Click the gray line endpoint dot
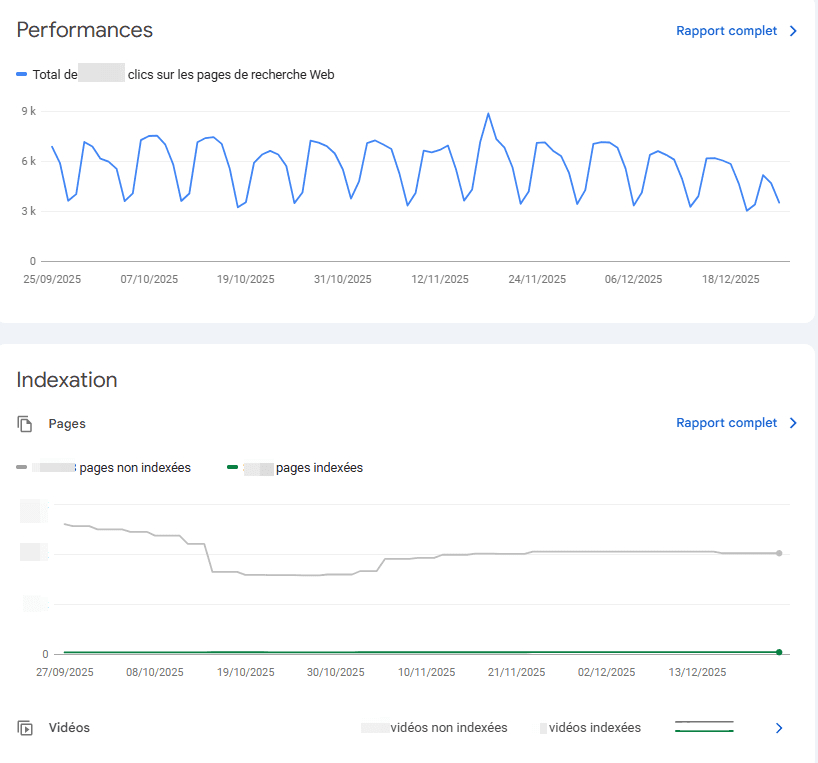The image size is (818, 763). pos(778,552)
